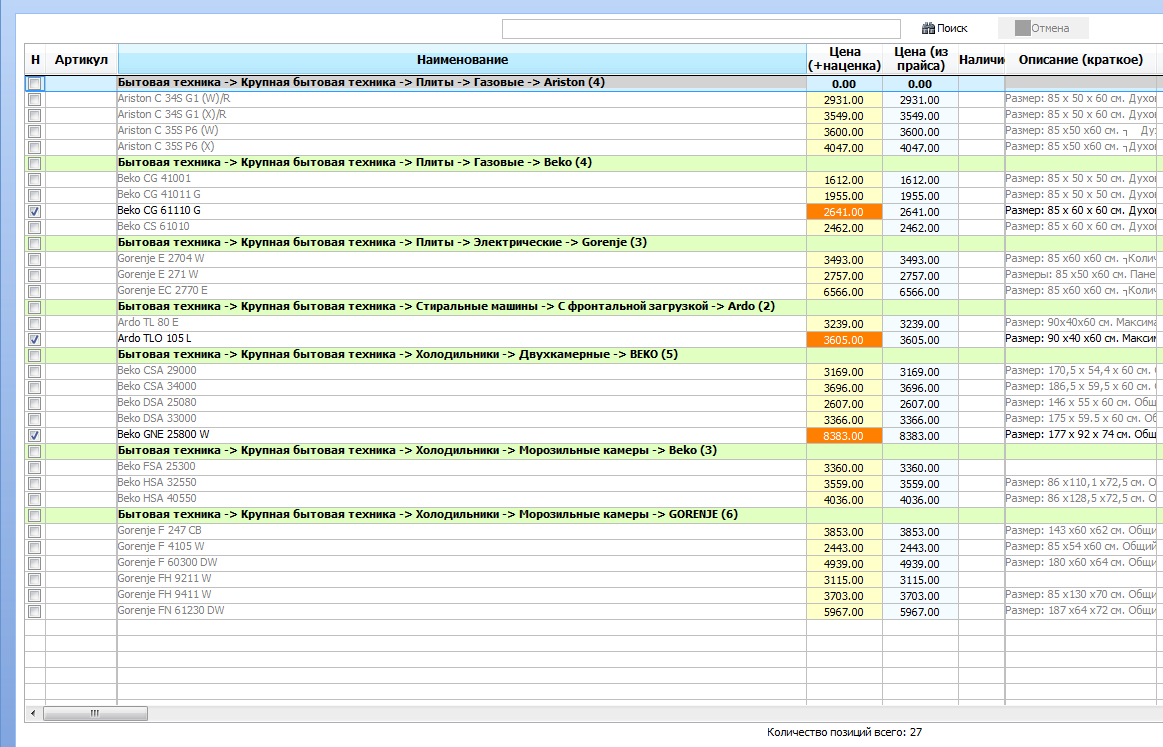
Task: Click the markup price 1612.00 for Beko CG 41001
Action: 844,180
